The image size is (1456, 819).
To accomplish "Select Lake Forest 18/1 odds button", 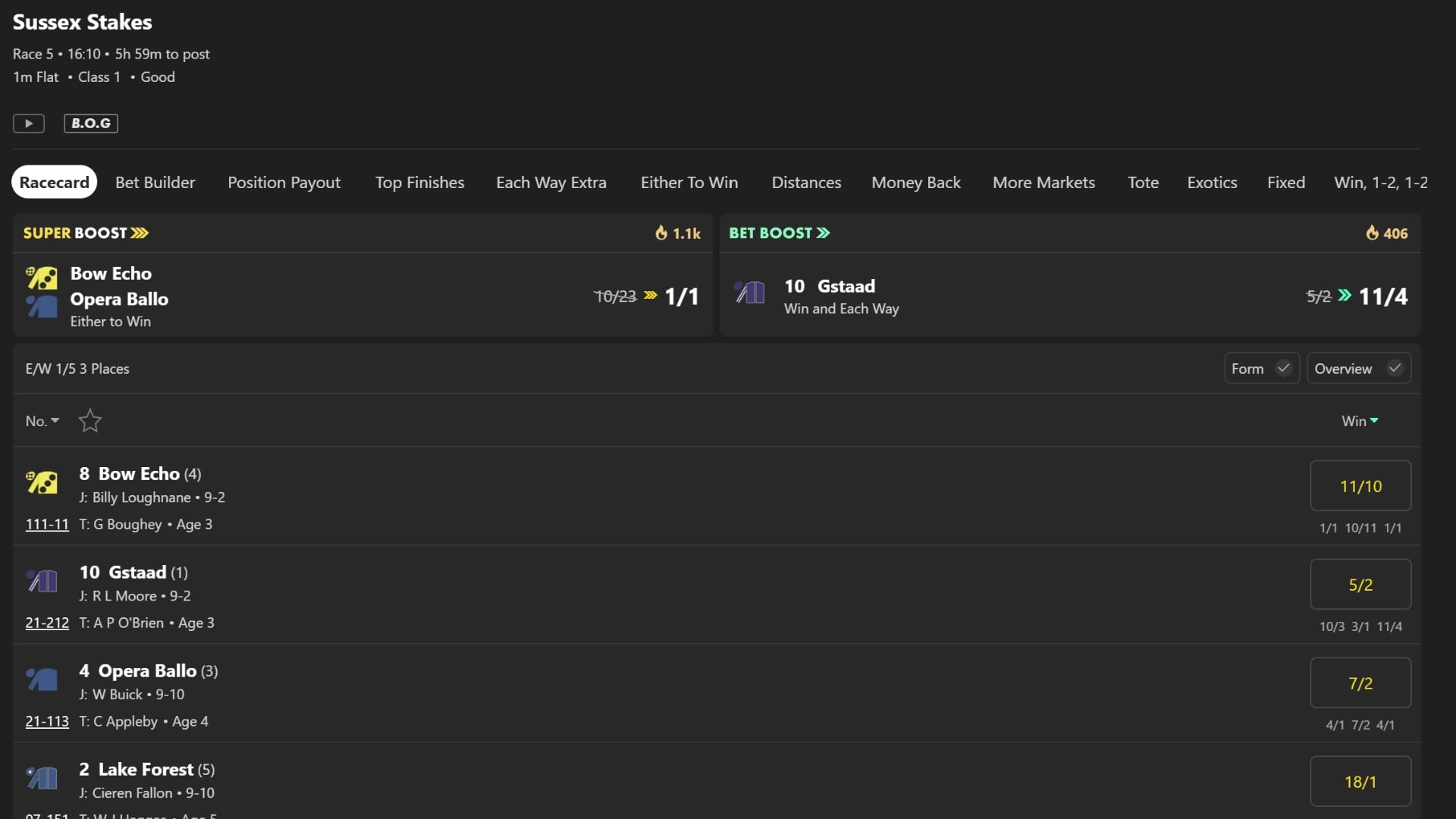I will pyautogui.click(x=1360, y=781).
